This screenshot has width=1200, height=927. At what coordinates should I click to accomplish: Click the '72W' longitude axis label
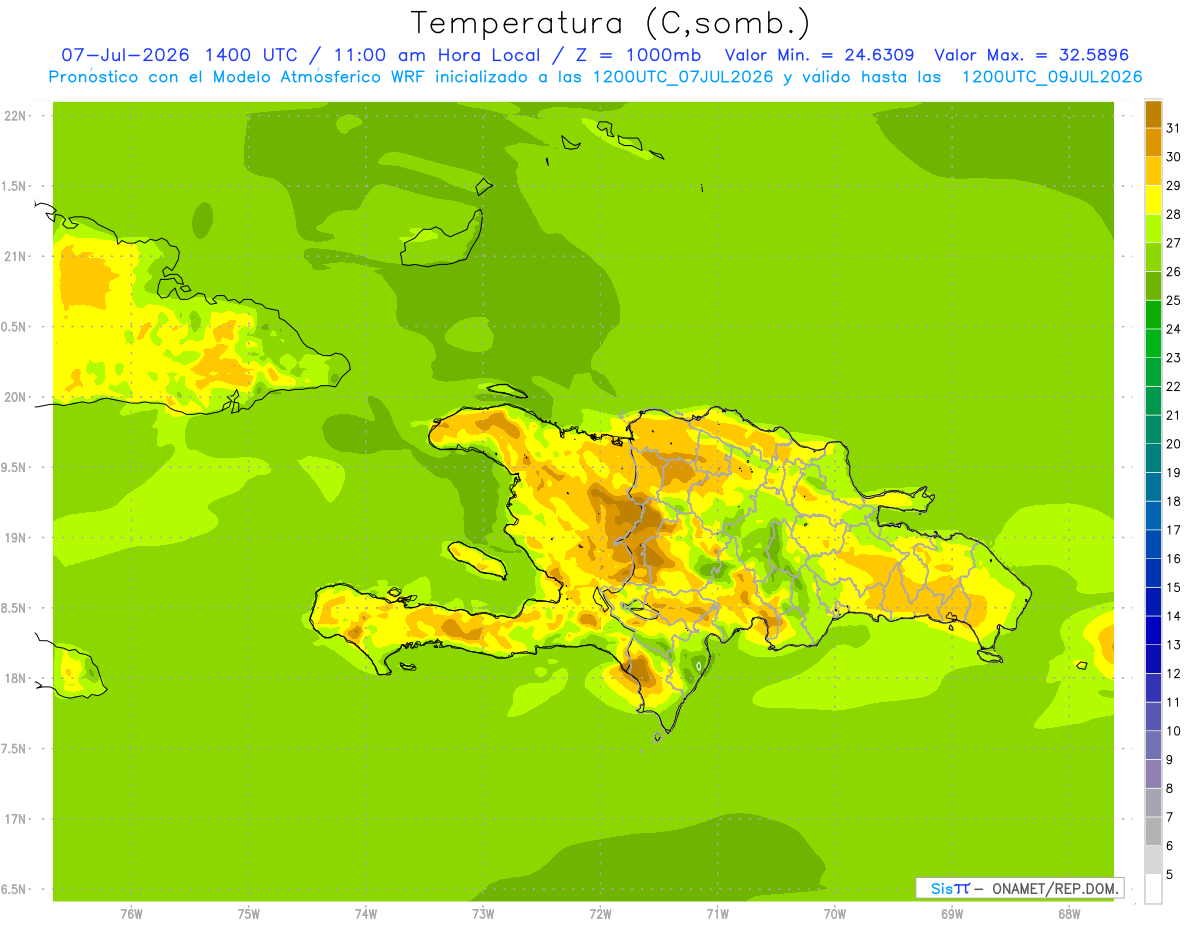pos(600,913)
